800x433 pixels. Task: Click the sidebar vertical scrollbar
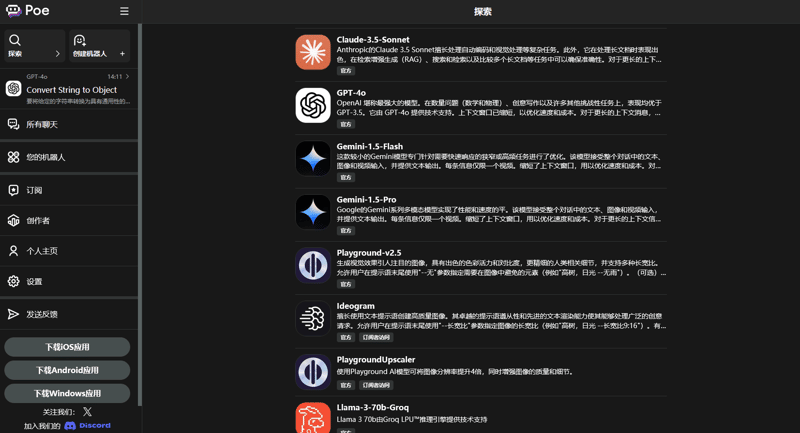point(140,200)
